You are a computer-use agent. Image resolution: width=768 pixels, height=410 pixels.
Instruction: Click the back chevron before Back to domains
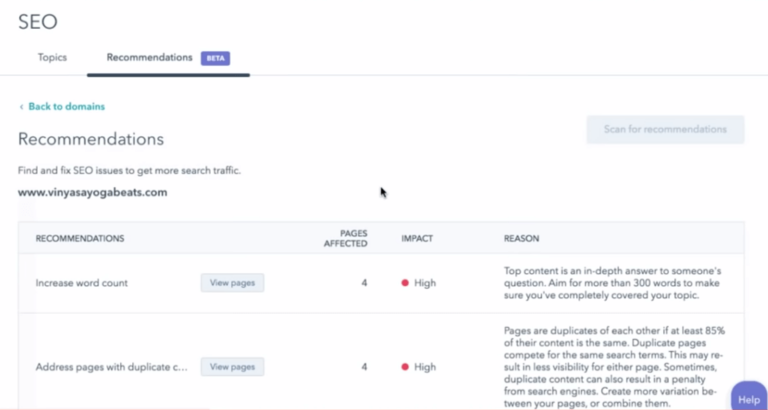pos(21,107)
